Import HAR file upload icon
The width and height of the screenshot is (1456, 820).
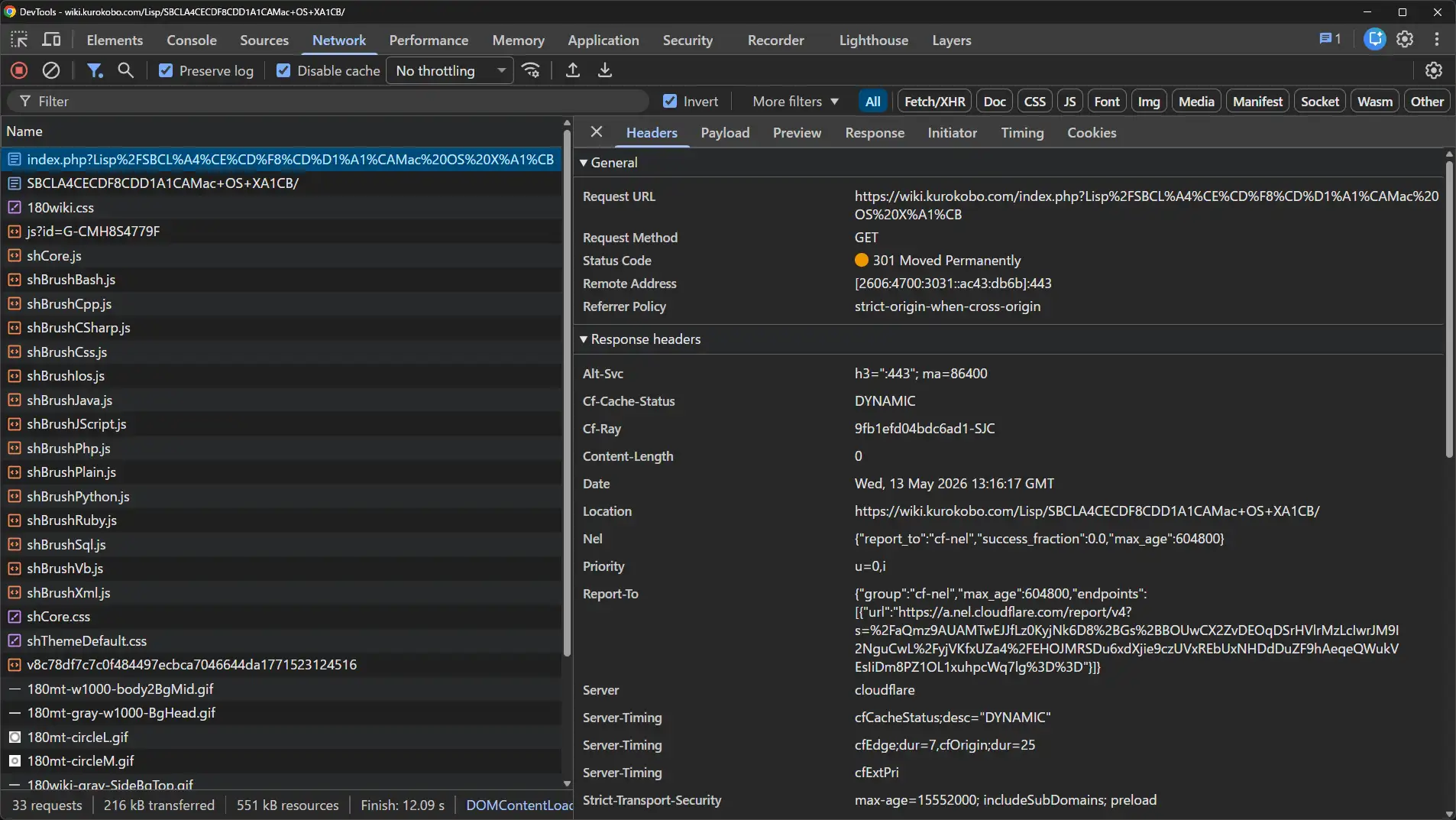tap(573, 70)
